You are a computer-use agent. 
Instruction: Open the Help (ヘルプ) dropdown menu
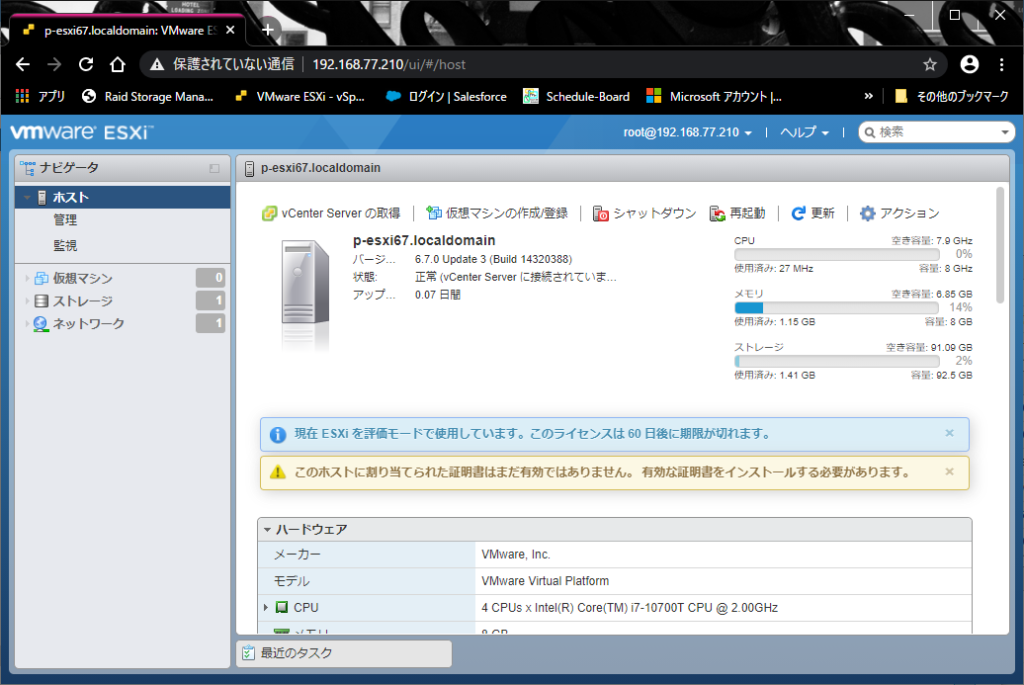[x=805, y=133]
